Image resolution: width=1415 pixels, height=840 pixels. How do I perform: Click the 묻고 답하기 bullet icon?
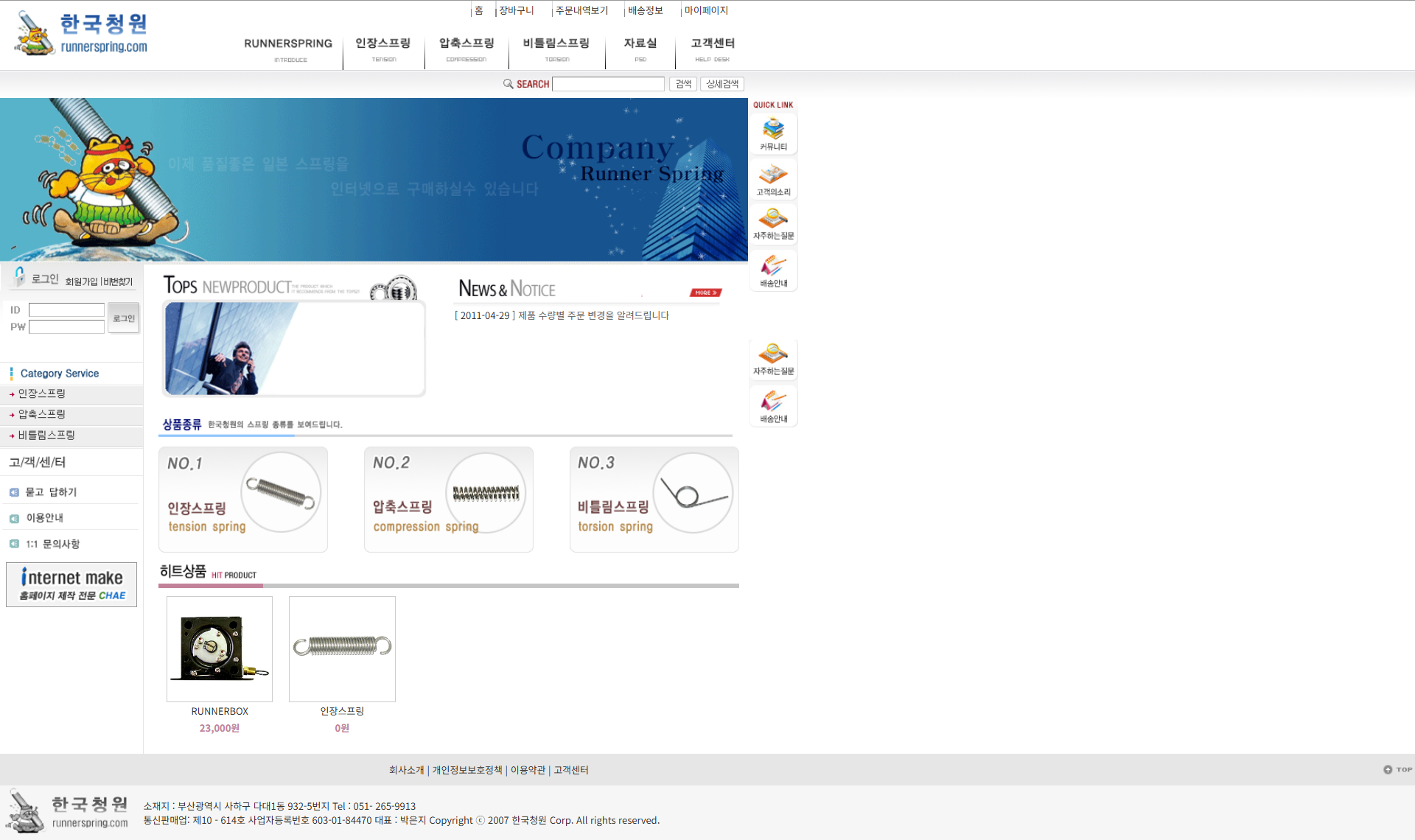(14, 492)
